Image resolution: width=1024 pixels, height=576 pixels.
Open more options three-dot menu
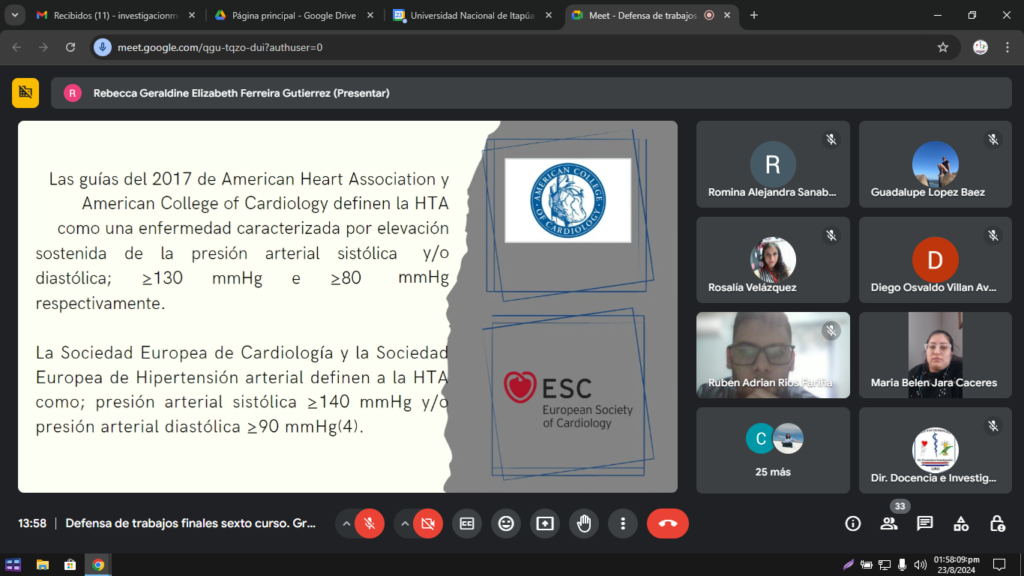pos(623,523)
